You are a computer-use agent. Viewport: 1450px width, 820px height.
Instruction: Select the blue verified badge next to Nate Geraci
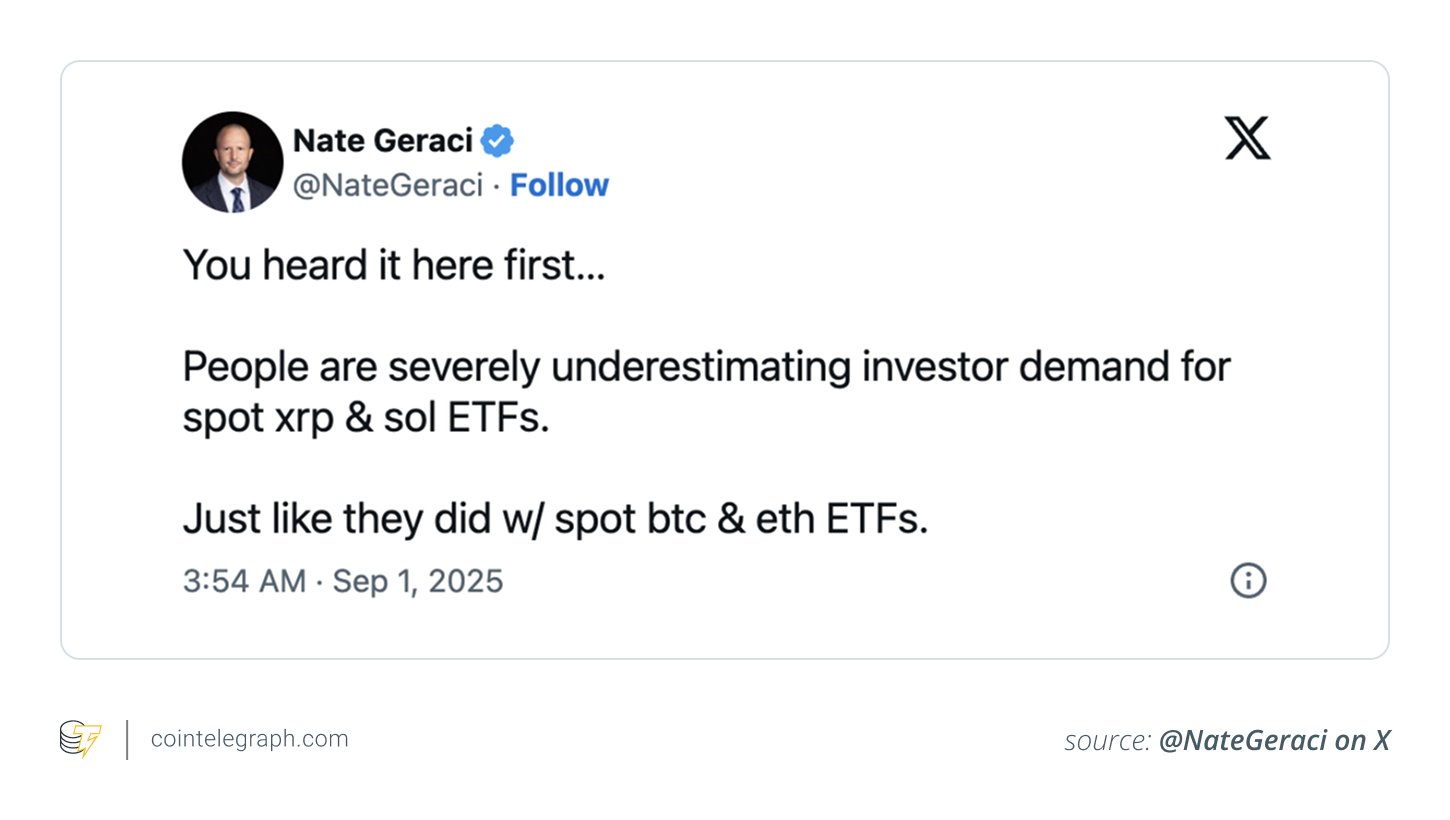tap(498, 140)
